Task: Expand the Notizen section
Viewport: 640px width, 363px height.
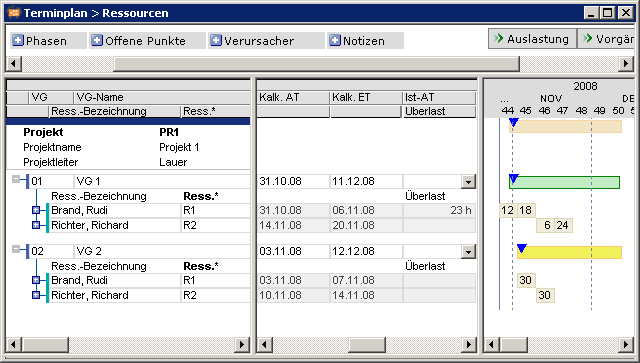Action: tap(335, 40)
